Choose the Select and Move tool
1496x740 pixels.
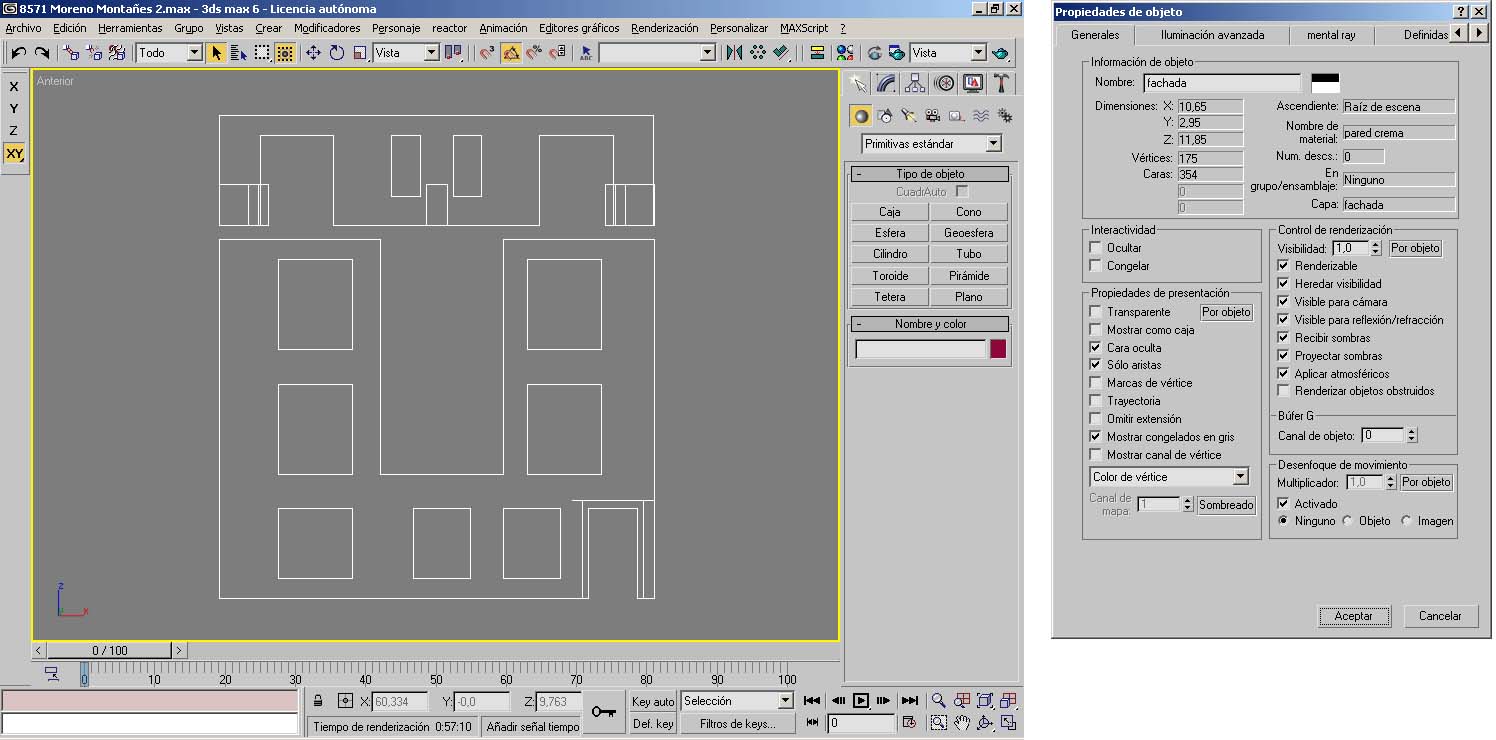click(313, 53)
